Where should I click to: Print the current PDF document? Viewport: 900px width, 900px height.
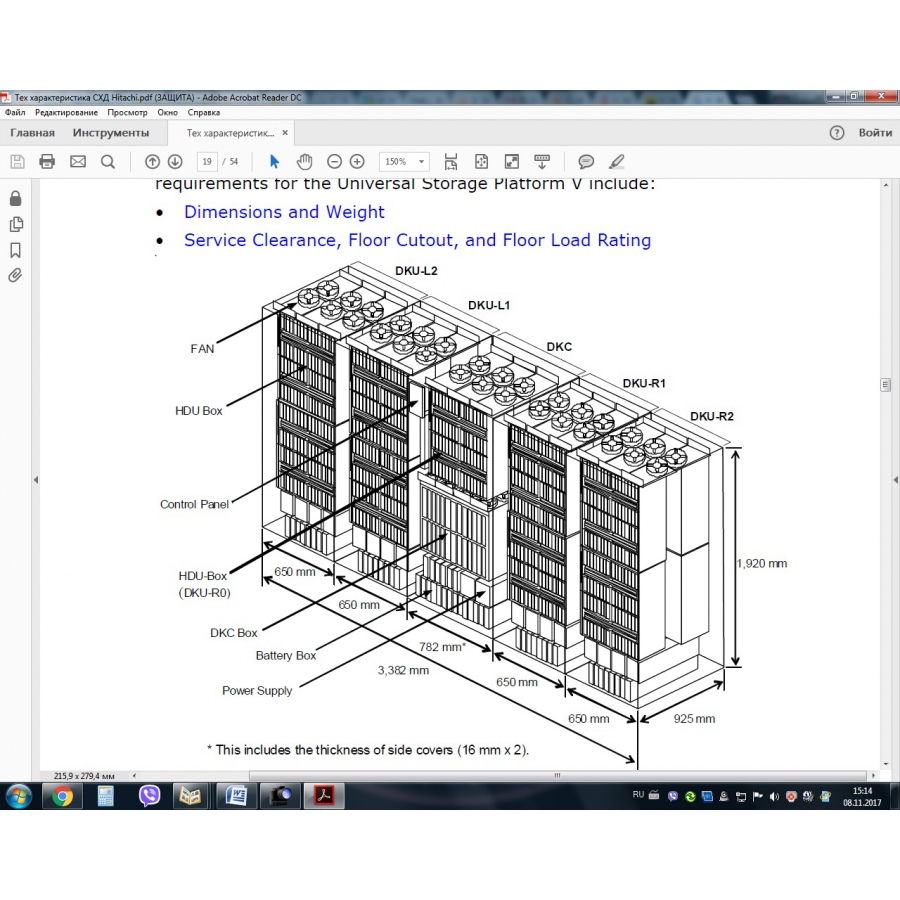click(x=47, y=161)
